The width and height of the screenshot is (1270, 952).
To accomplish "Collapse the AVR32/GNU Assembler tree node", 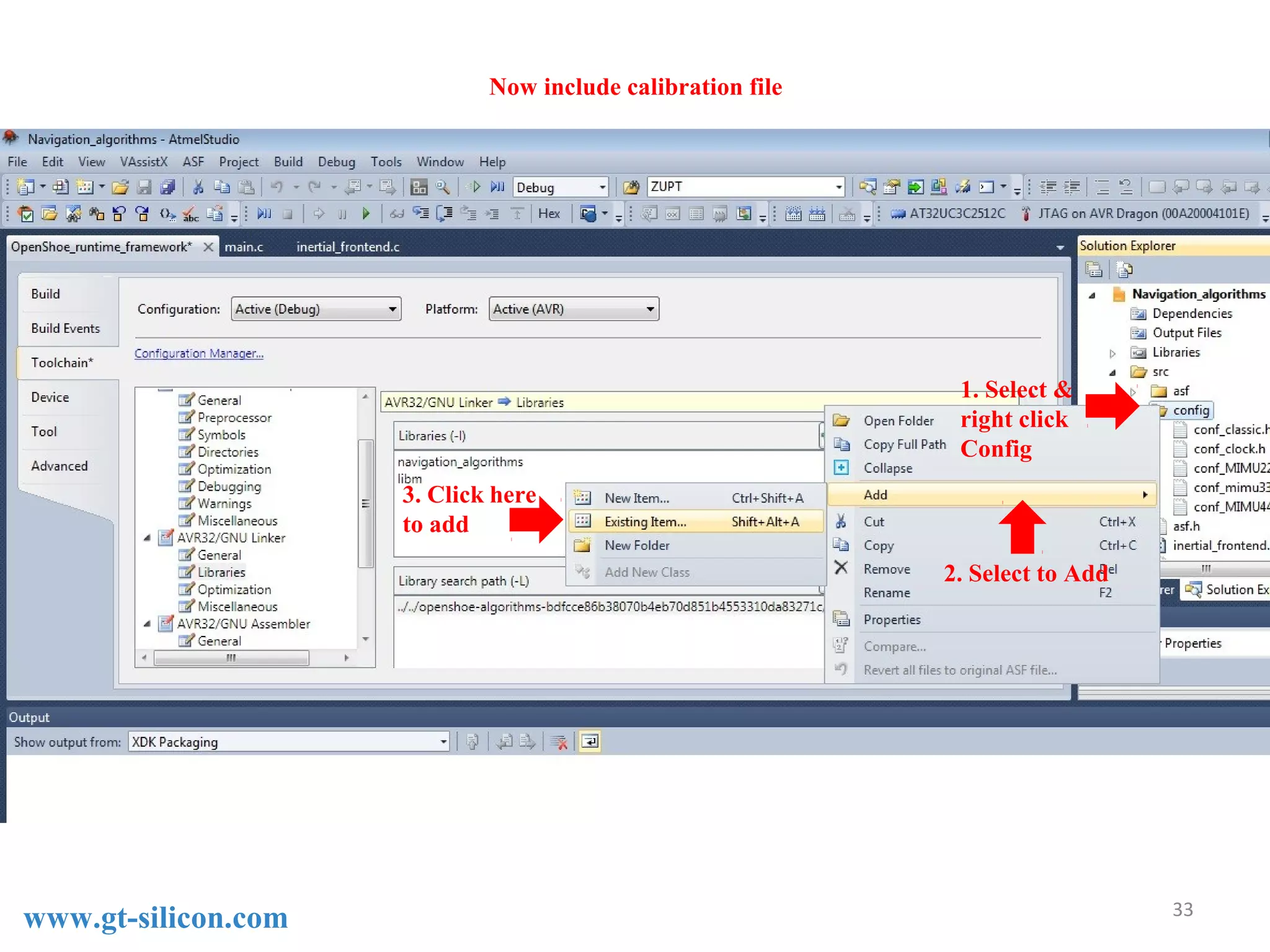I will (x=148, y=624).
